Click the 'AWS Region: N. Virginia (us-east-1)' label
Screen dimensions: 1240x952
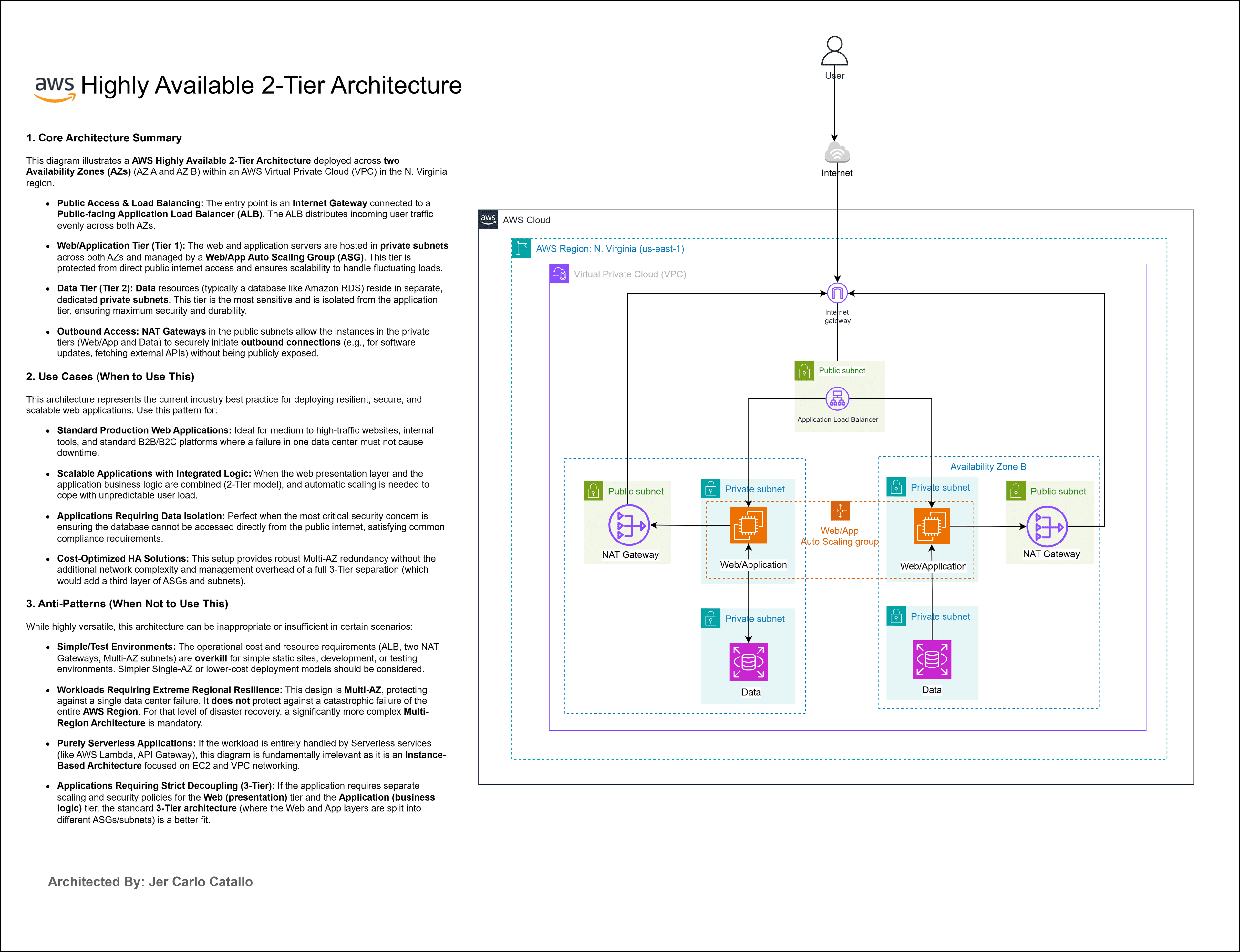610,248
